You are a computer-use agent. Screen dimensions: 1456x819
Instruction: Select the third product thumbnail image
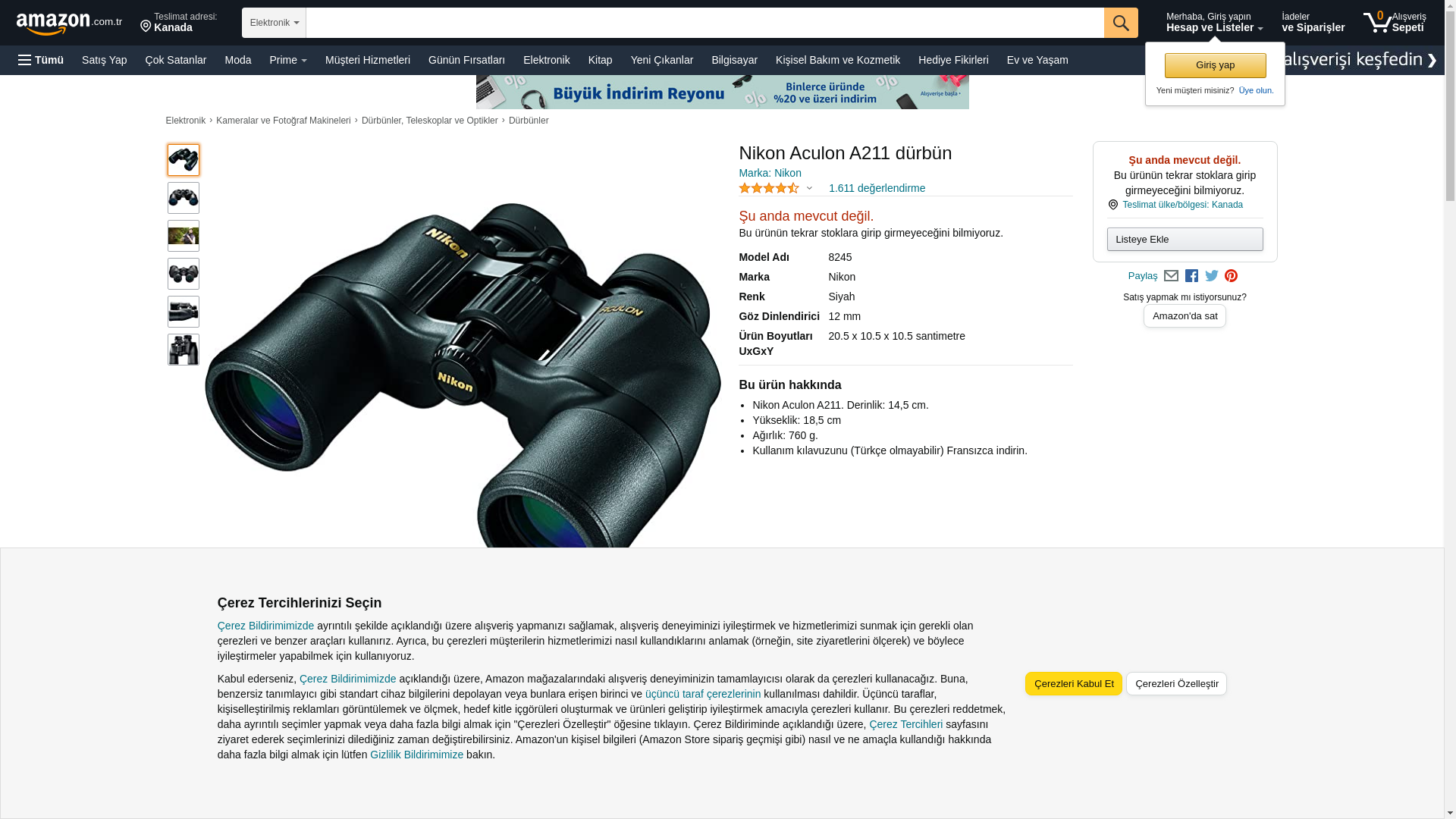point(184,236)
